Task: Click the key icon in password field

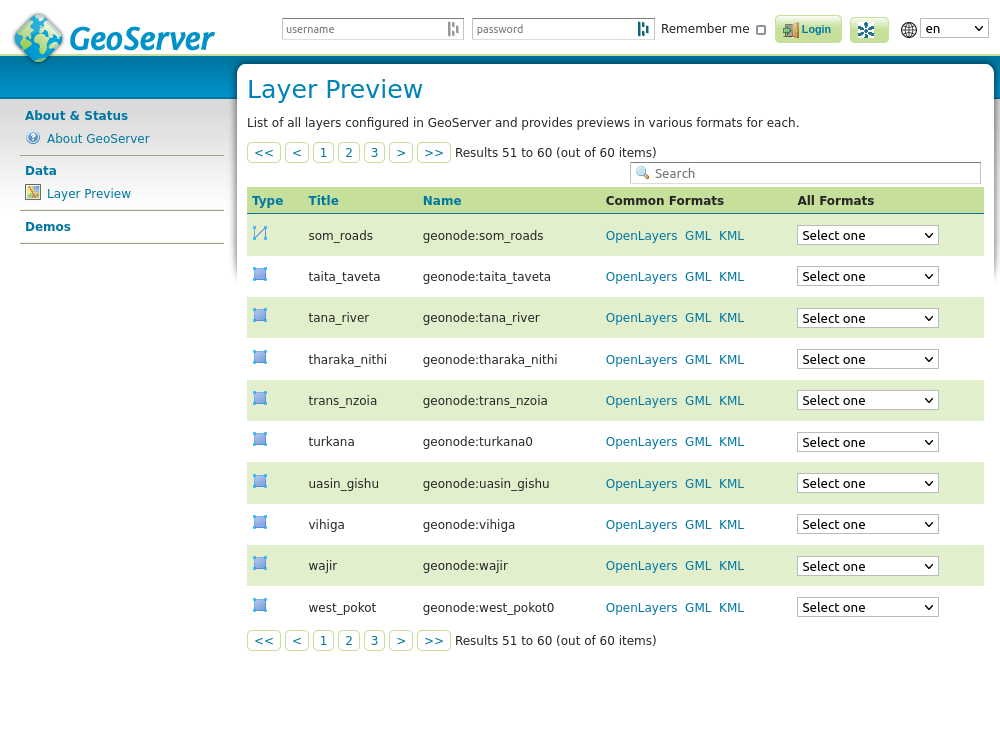Action: 643,29
